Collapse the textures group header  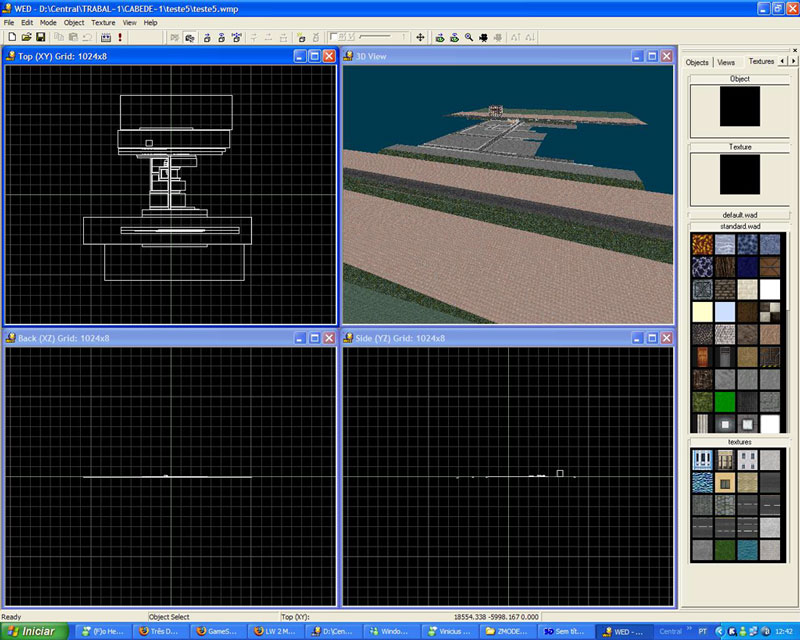pyautogui.click(x=739, y=441)
